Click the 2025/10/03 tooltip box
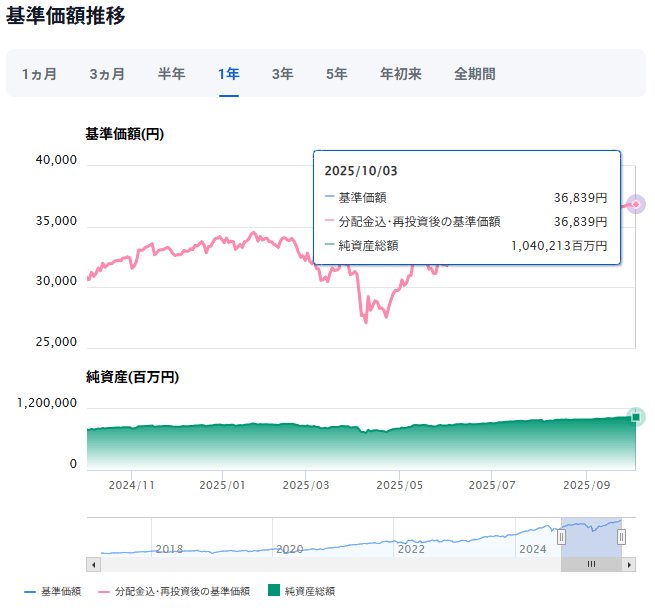 467,207
